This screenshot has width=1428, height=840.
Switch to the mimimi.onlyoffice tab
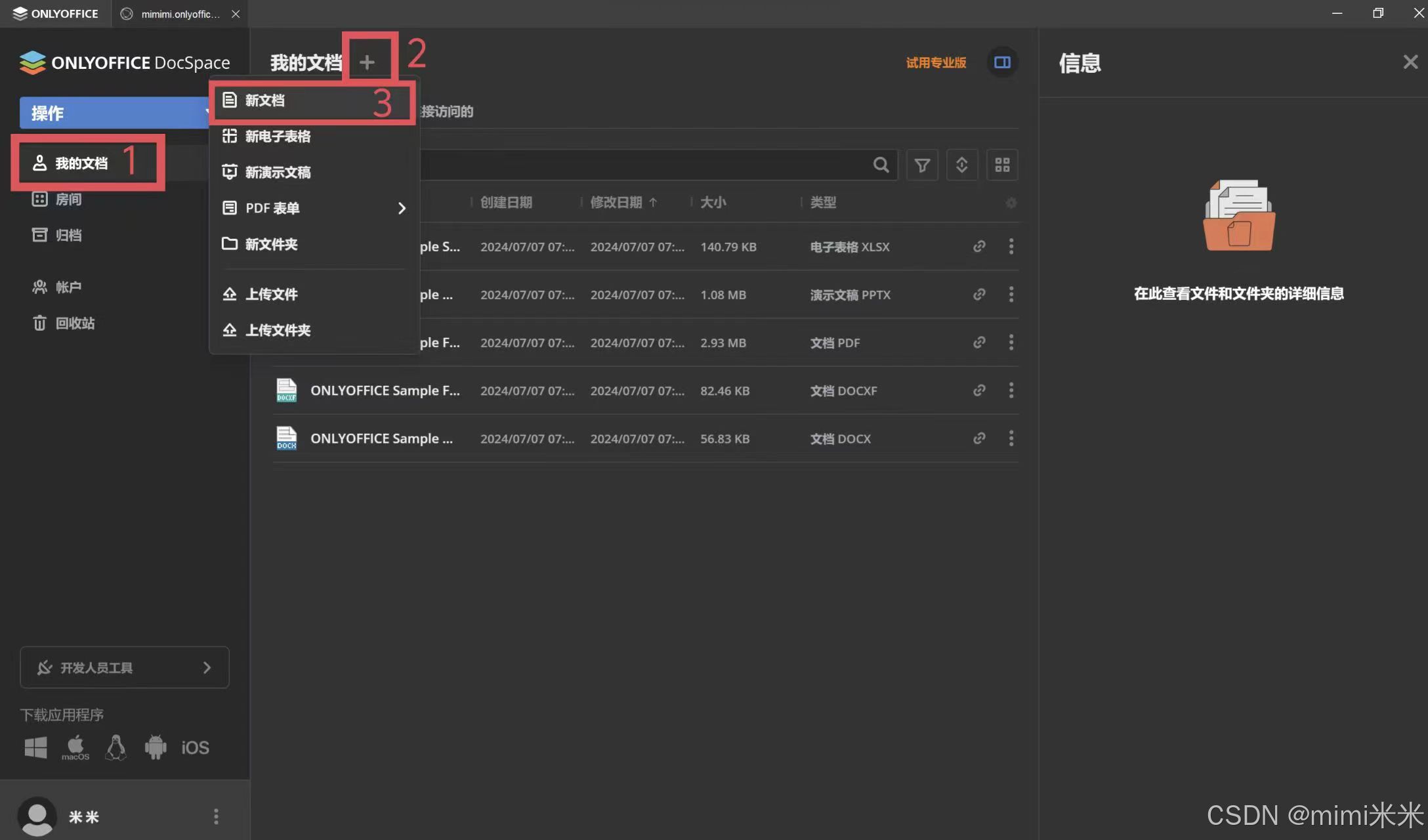pyautogui.click(x=178, y=14)
